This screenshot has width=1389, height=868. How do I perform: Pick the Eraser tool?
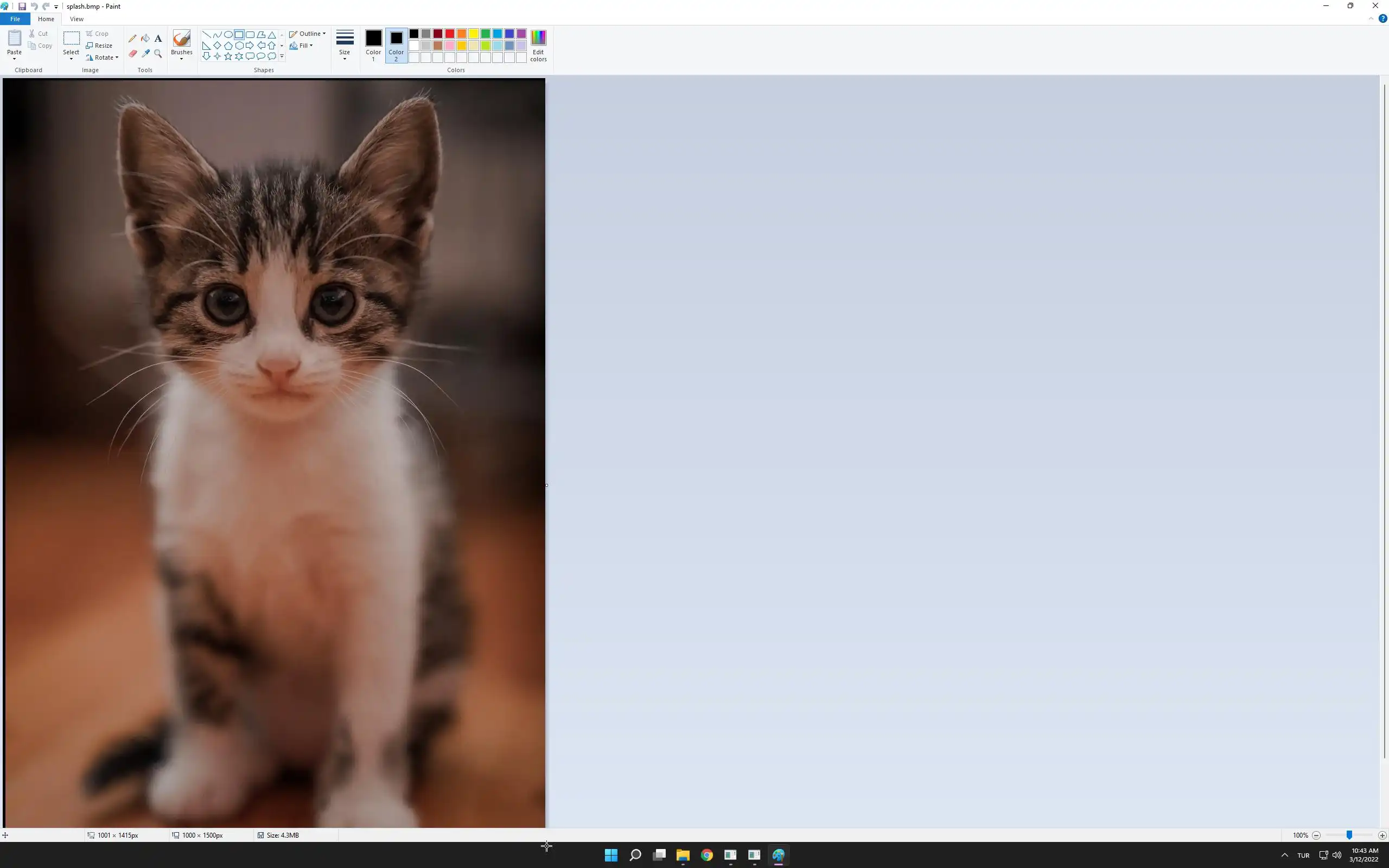(x=132, y=53)
